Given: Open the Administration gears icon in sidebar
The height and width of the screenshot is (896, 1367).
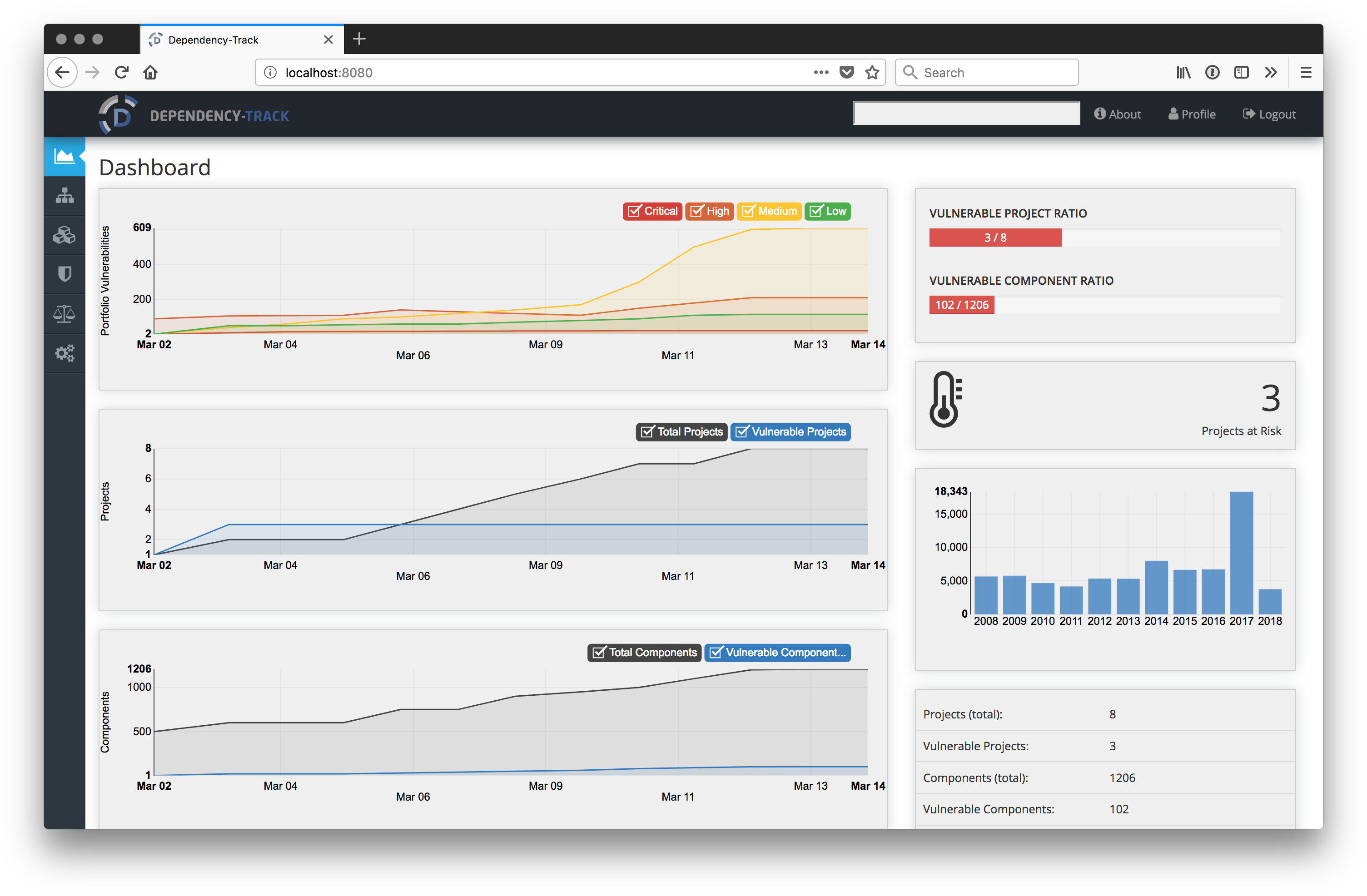Looking at the screenshot, I should click(x=65, y=353).
